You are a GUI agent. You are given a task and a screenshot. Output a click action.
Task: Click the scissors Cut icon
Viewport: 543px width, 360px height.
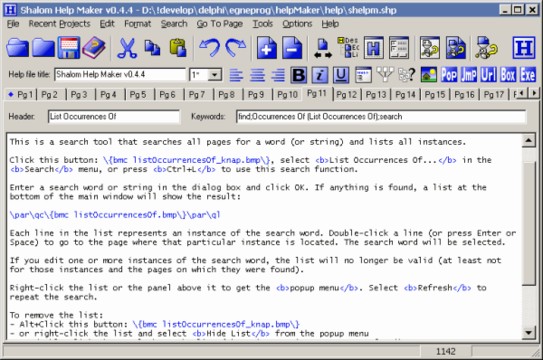click(x=127, y=48)
